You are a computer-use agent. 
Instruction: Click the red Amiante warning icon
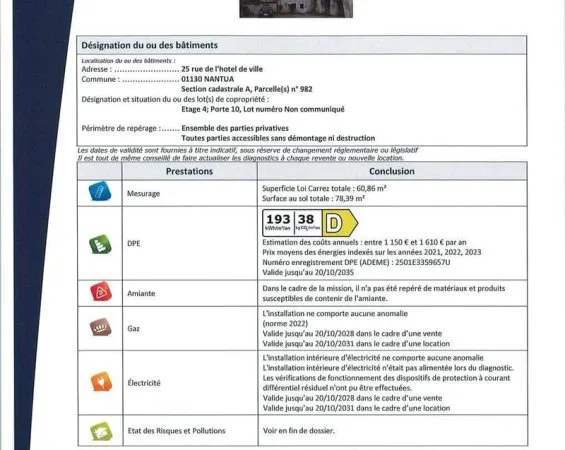101,292
